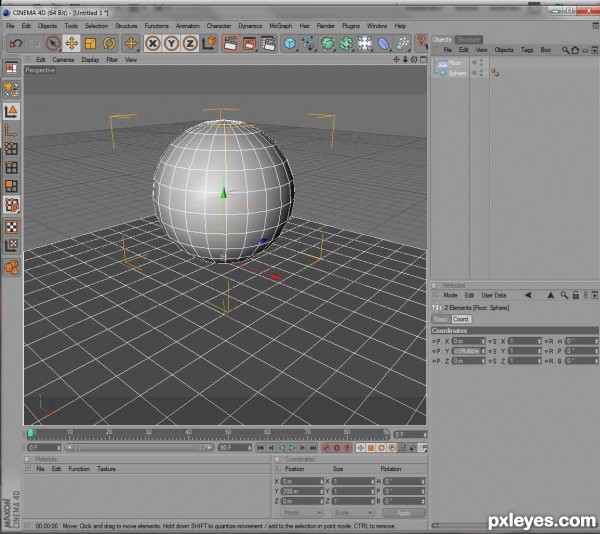
Task: Toggle Y axis lock
Action: (x=171, y=44)
